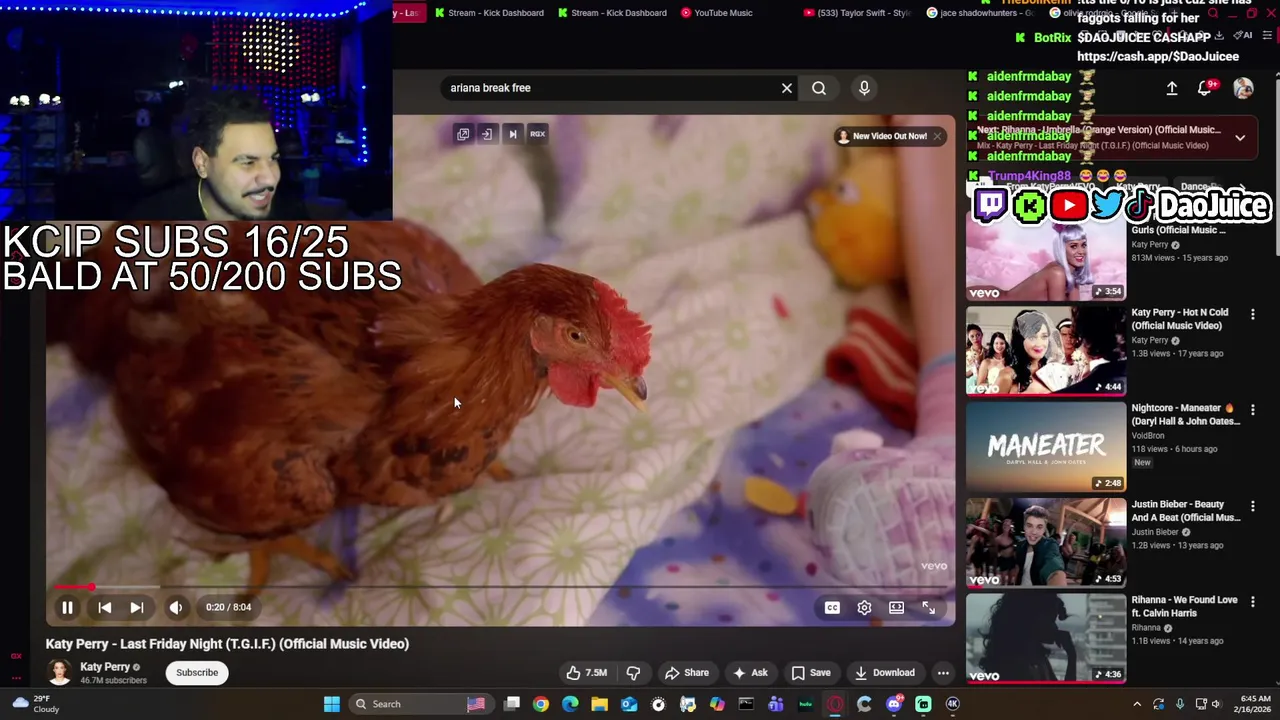The height and width of the screenshot is (720, 1280).
Task: Skip to the next video in player
Action: (137, 607)
